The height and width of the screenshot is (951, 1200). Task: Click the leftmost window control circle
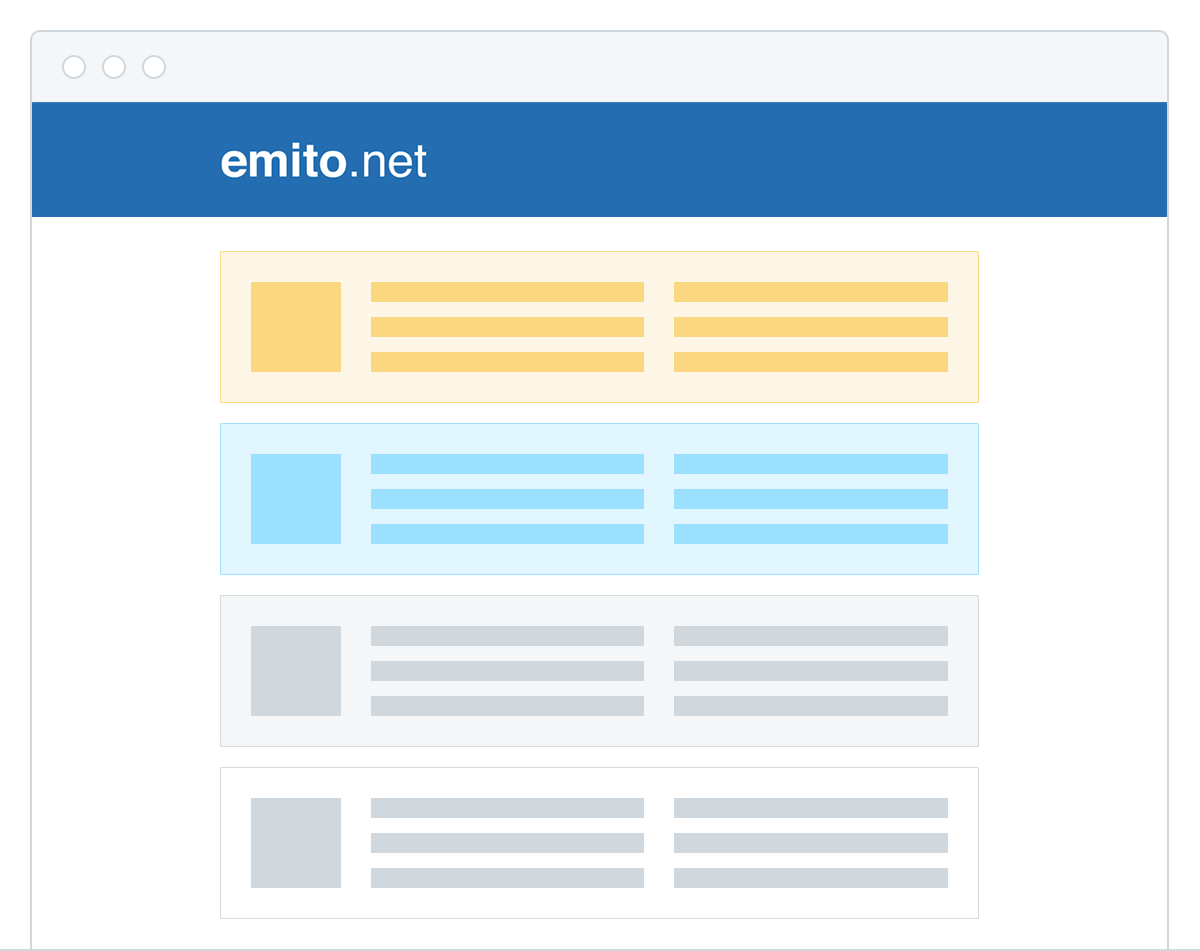tap(74, 67)
